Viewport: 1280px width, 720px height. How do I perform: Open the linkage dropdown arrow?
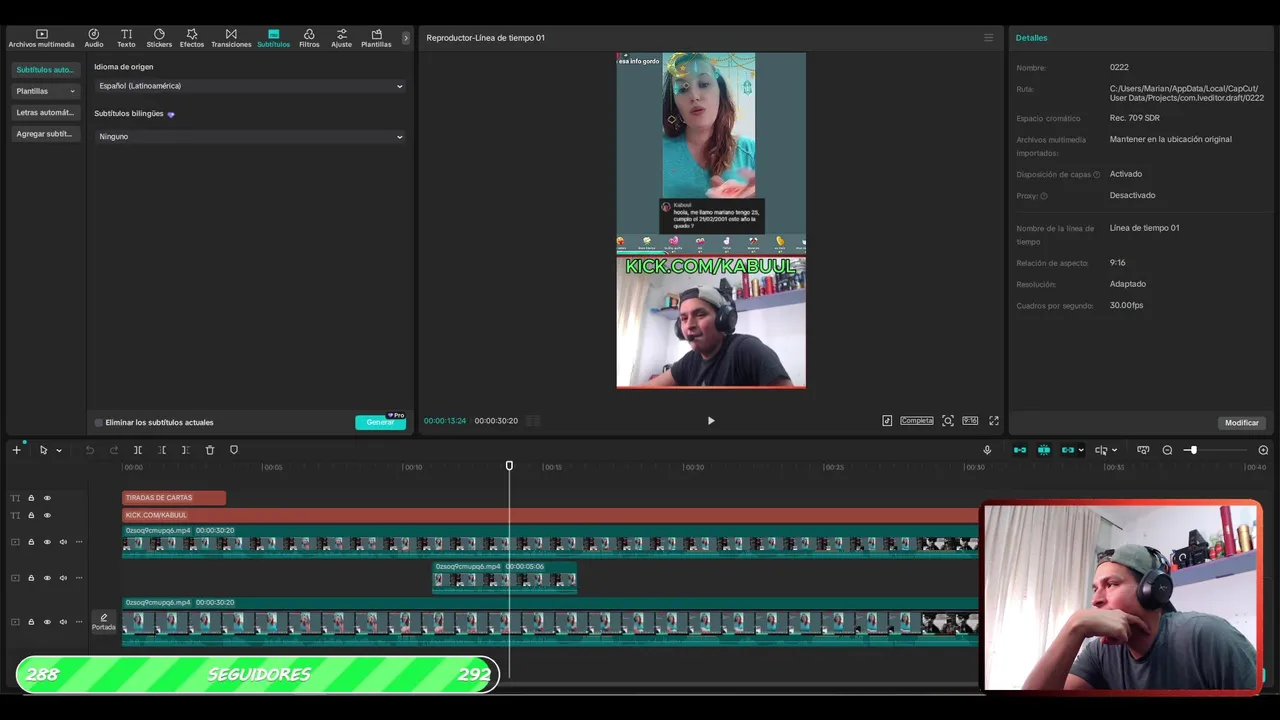coord(1081,451)
